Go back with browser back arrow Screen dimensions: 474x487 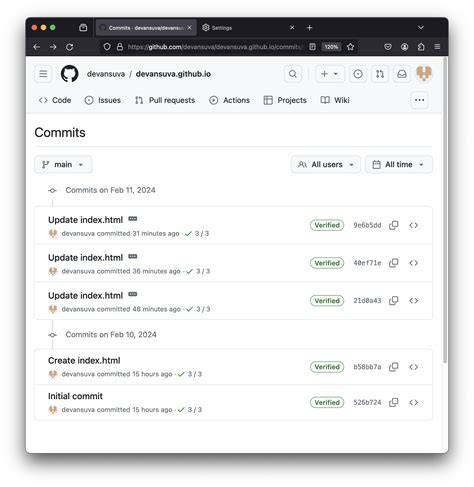[x=36, y=47]
